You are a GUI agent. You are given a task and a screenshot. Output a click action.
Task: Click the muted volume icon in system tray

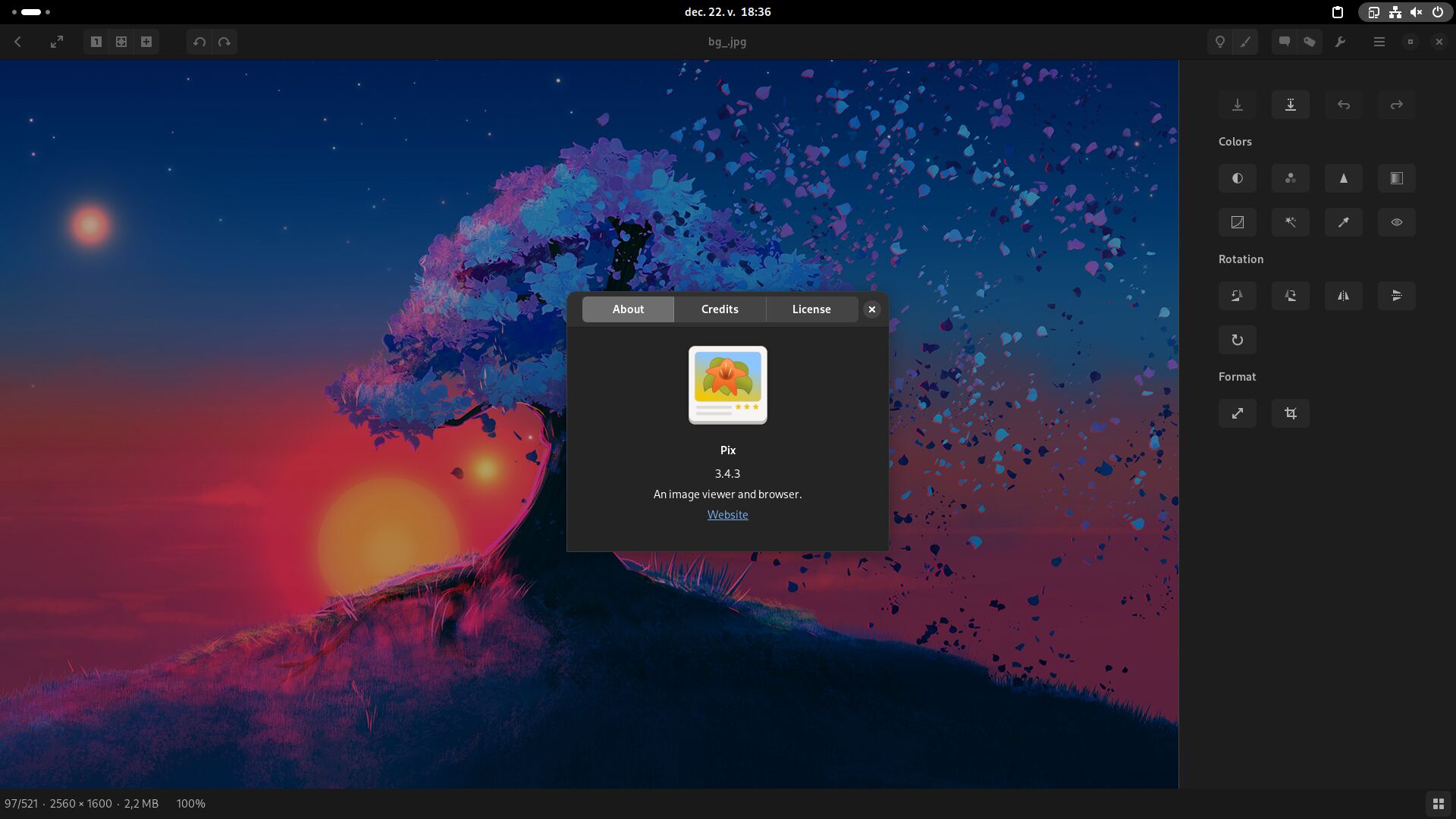tap(1416, 12)
